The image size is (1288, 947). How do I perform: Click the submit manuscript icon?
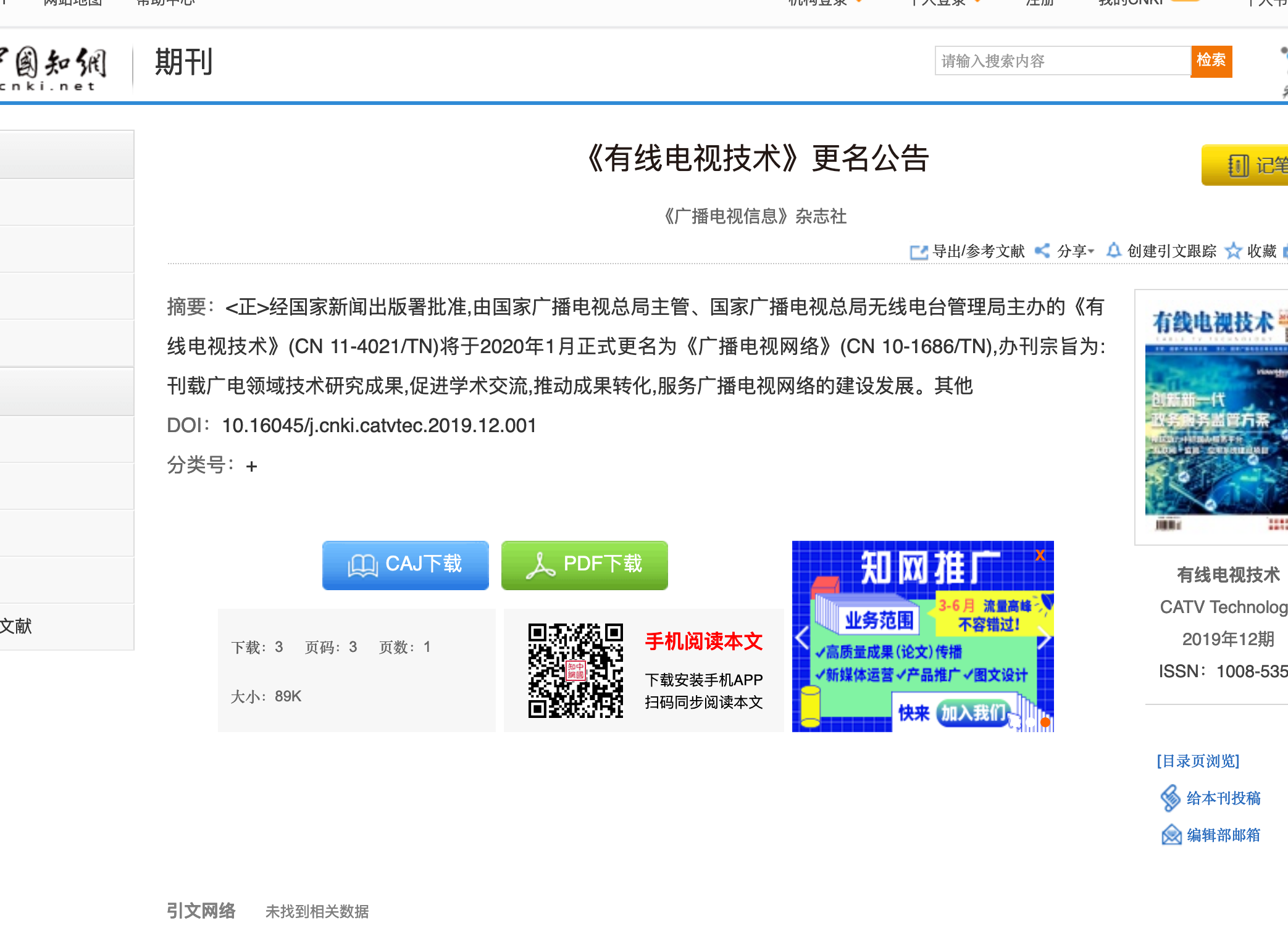[x=1170, y=798]
